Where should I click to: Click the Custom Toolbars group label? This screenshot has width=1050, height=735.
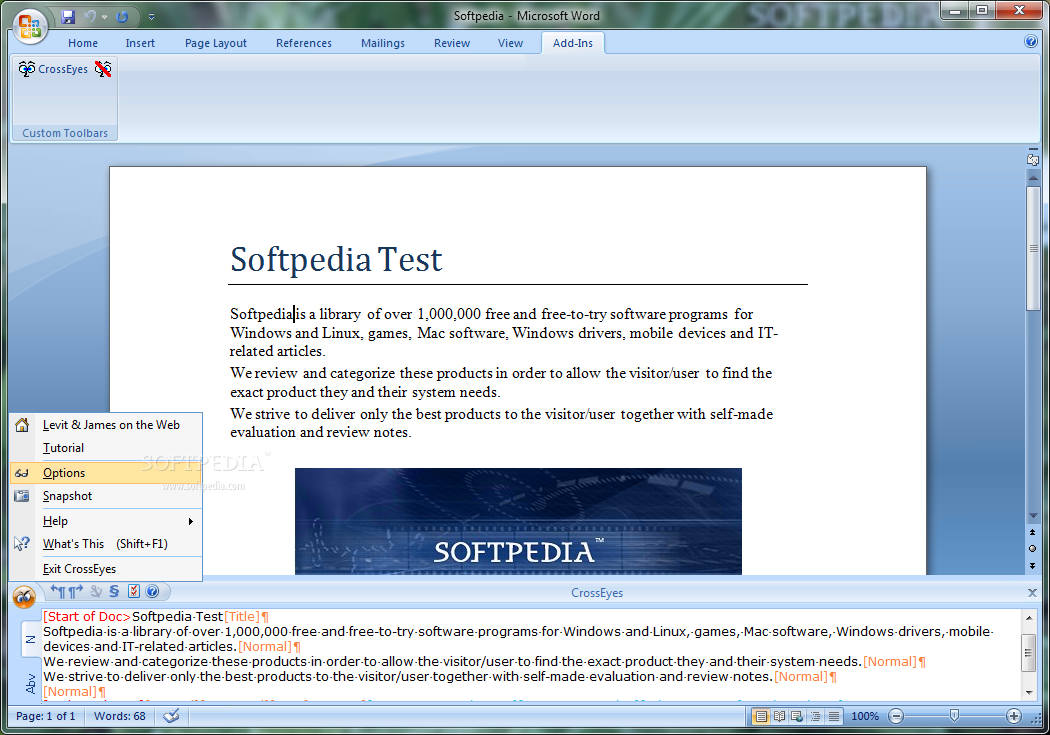65,133
